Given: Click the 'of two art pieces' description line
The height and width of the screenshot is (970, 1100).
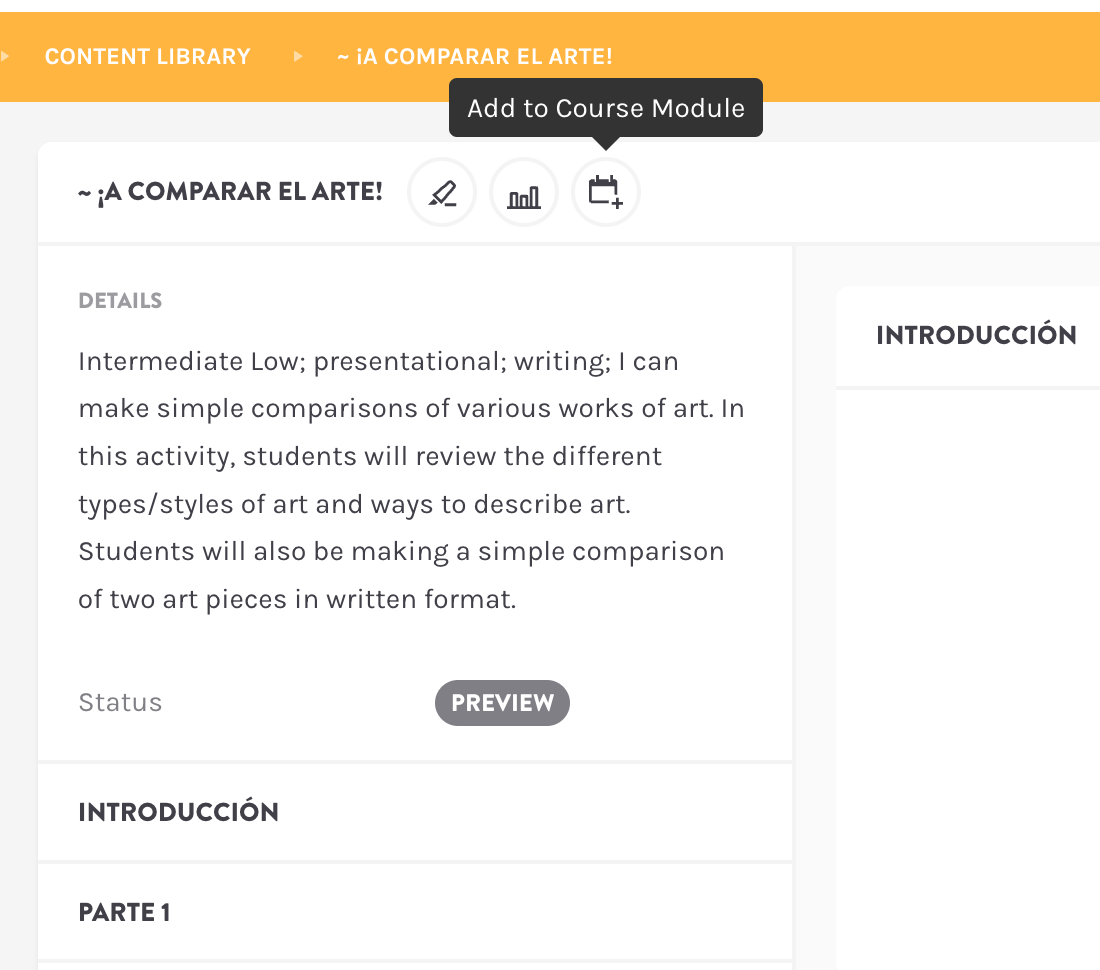Looking at the screenshot, I should click(x=297, y=600).
